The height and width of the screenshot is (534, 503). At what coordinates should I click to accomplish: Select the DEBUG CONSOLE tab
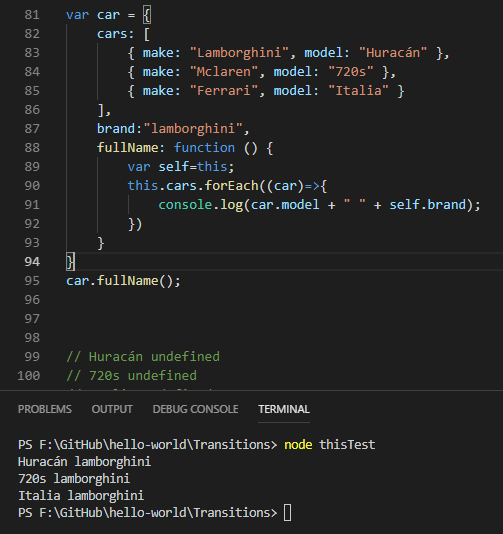[195, 409]
